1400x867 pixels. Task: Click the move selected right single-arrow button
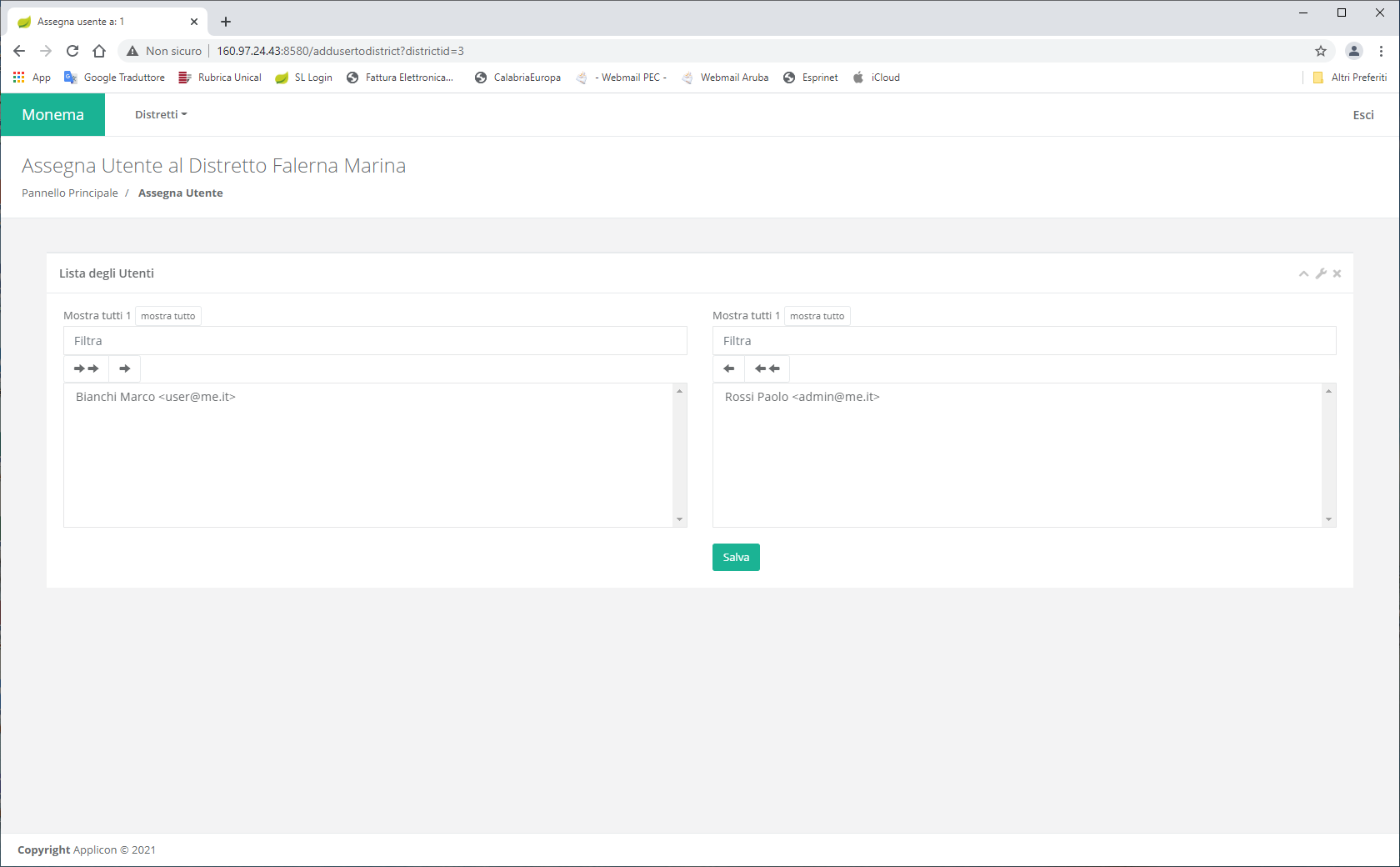pyautogui.click(x=125, y=368)
